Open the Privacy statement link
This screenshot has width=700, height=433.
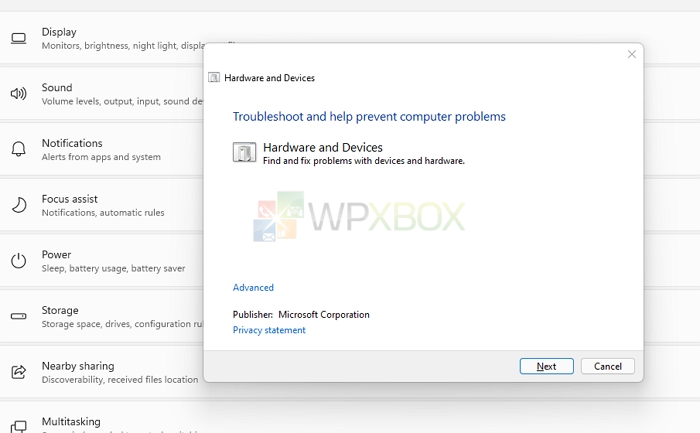coord(269,330)
